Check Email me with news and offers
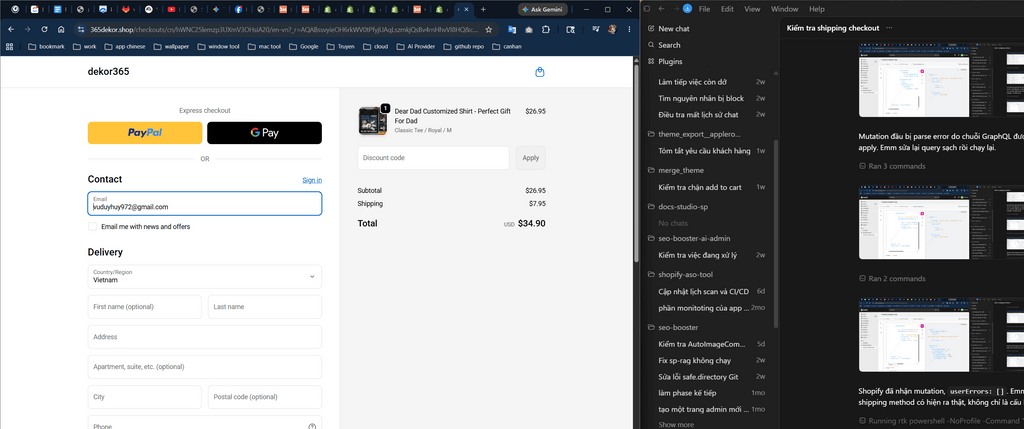Image resolution: width=1024 pixels, height=429 pixels. (93, 227)
